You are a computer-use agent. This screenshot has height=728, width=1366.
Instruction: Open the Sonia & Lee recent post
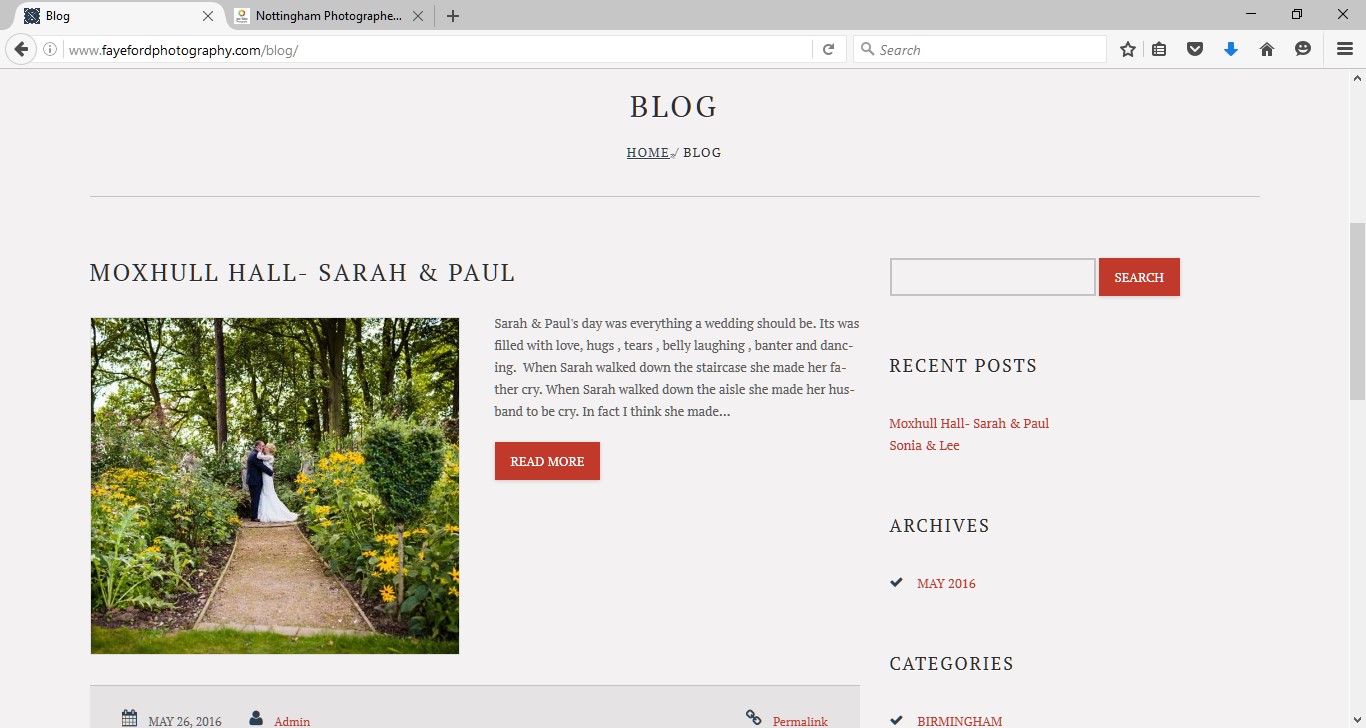tap(924, 446)
